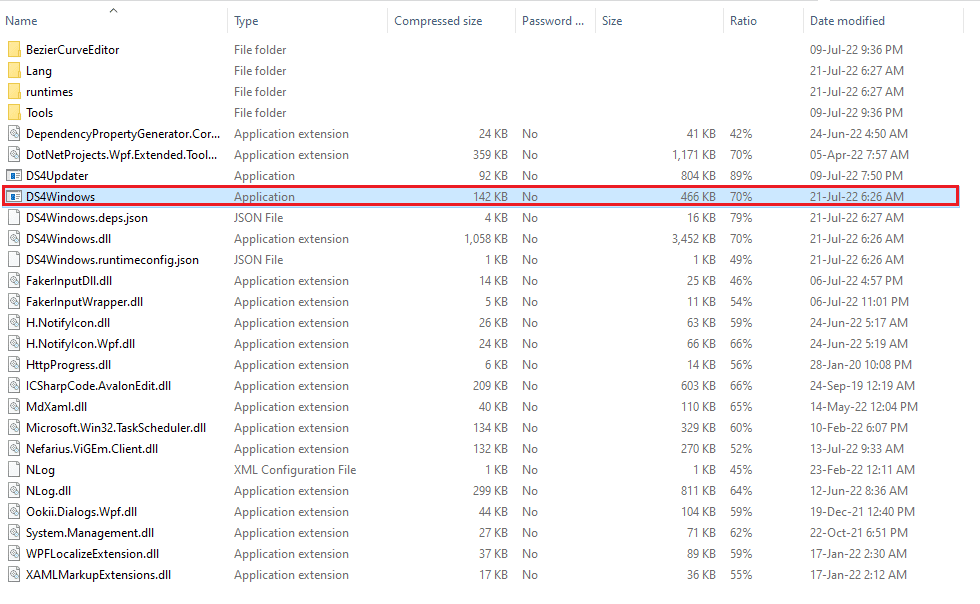Select NLog.dll file name
This screenshot has width=980, height=604.
48,491
